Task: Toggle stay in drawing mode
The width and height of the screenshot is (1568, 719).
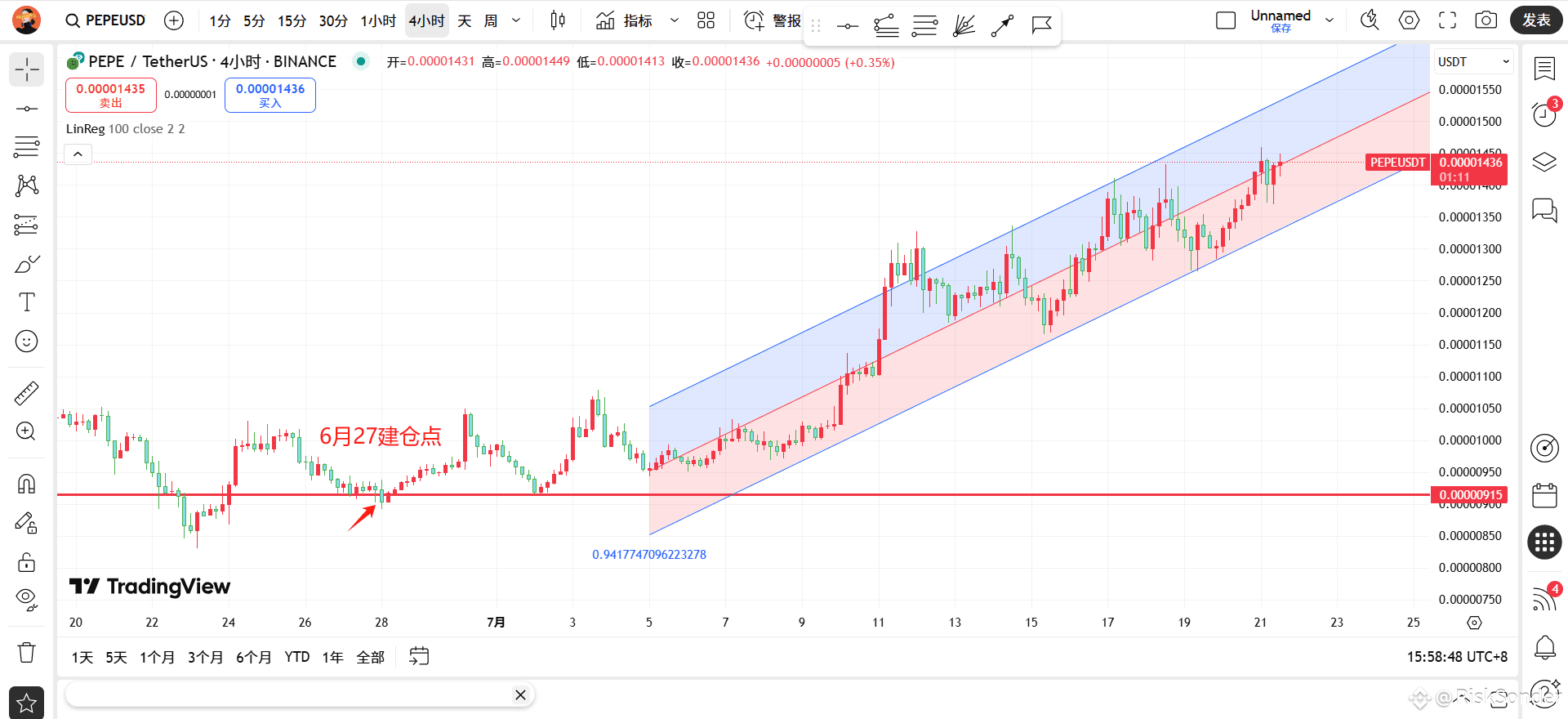Action: click(27, 523)
